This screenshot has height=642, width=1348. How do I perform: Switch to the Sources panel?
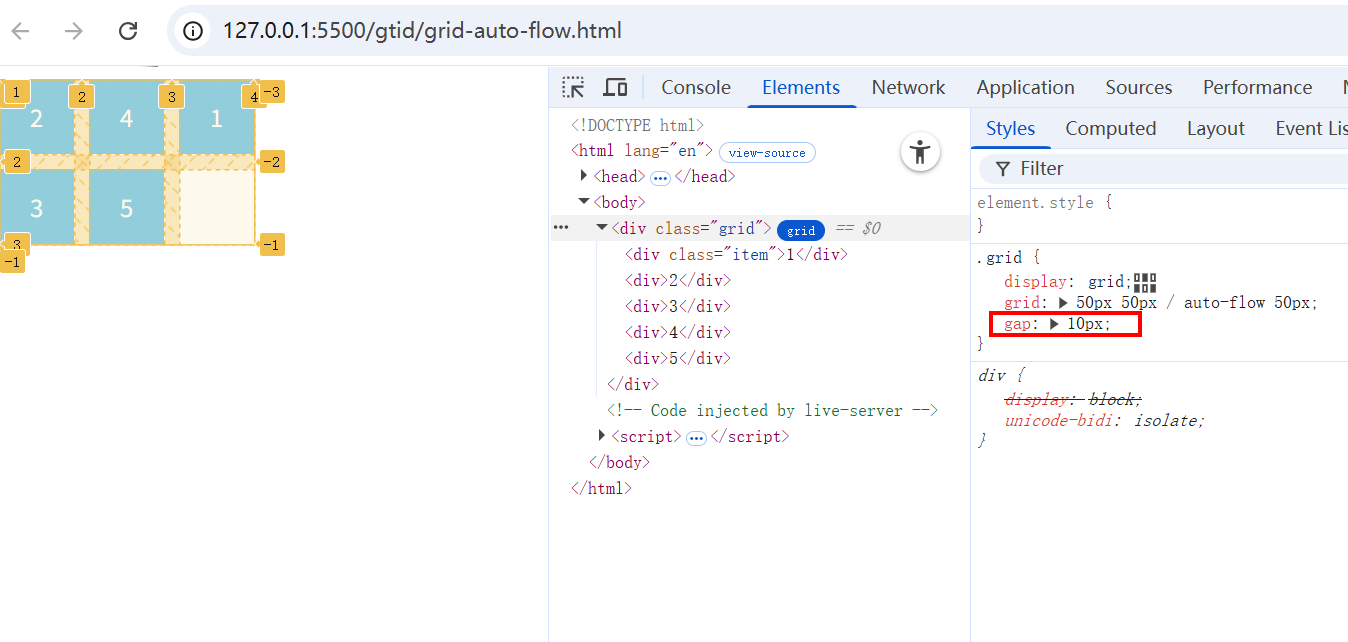click(x=1139, y=87)
